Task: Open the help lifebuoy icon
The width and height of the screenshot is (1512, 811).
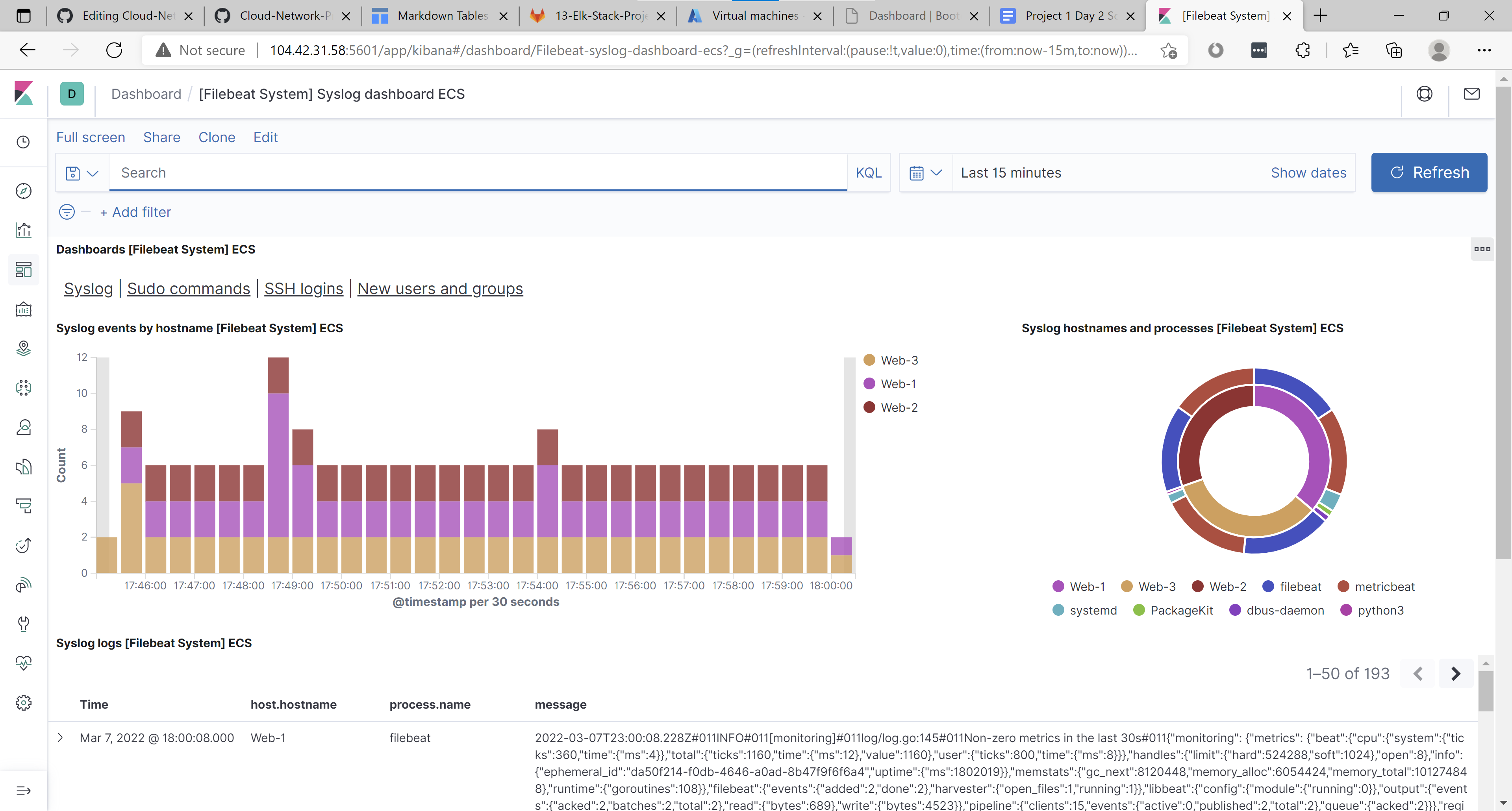Action: click(1425, 94)
